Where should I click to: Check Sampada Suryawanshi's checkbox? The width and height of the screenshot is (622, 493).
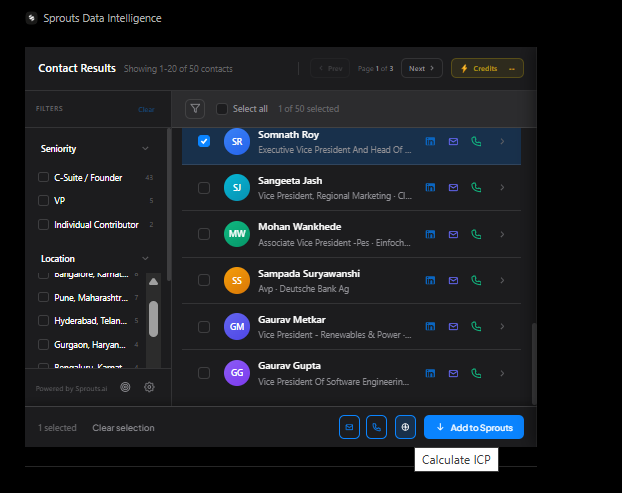204,280
